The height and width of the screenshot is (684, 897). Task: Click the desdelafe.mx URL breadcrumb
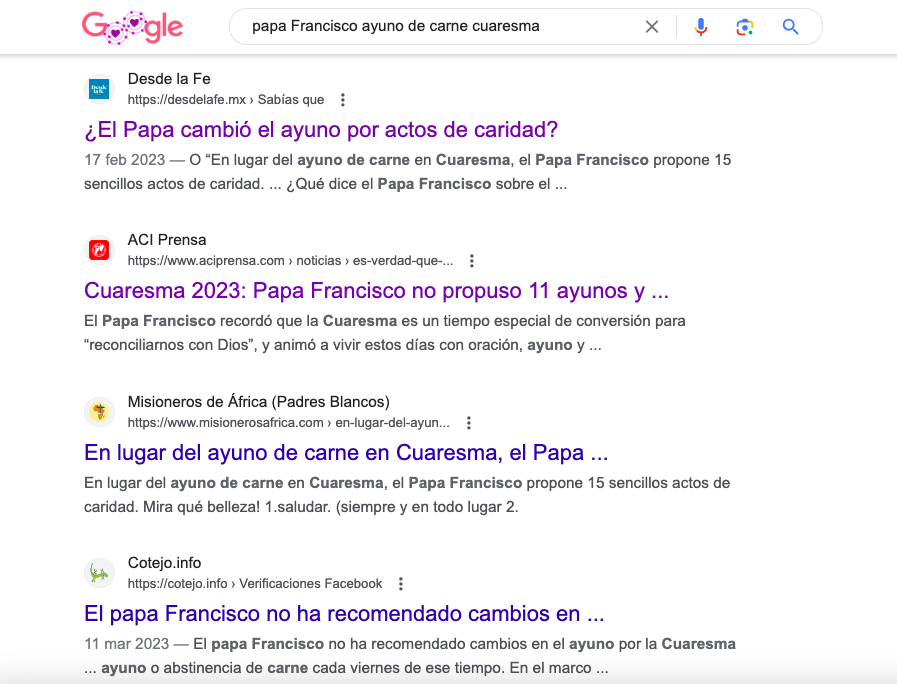(226, 100)
